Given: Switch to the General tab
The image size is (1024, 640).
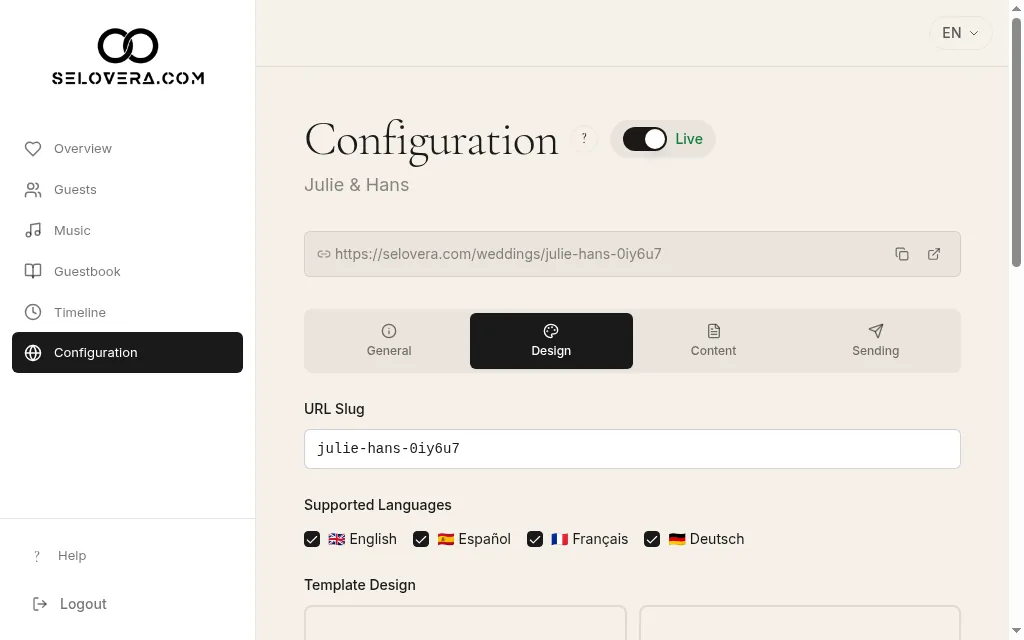Looking at the screenshot, I should coord(389,341).
